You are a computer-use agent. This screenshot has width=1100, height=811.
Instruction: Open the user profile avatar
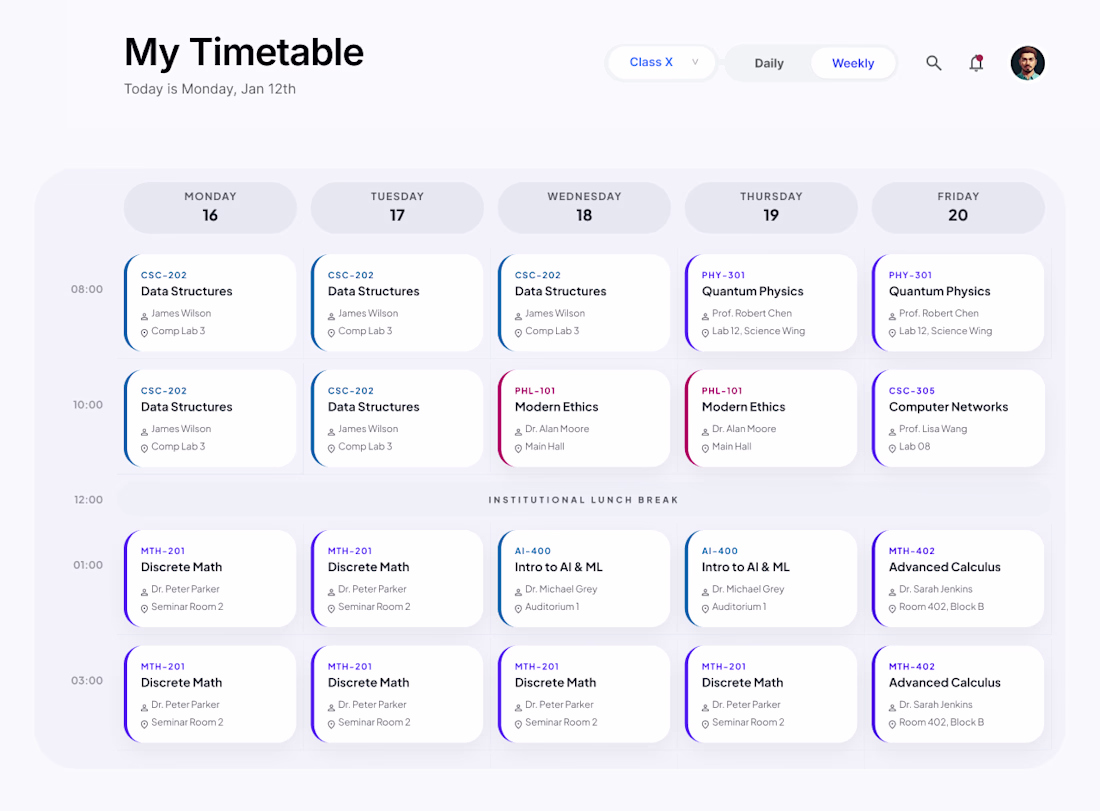tap(1027, 63)
